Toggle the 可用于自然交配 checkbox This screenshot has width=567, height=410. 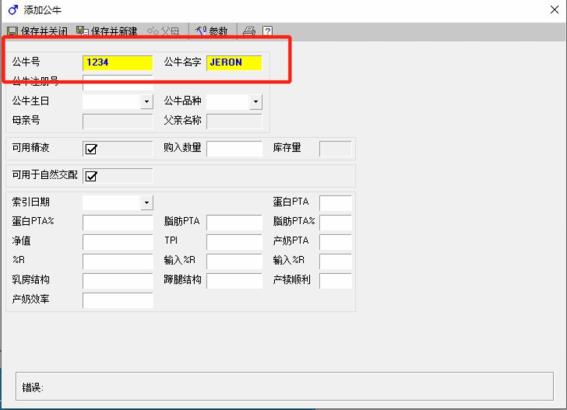(91, 176)
